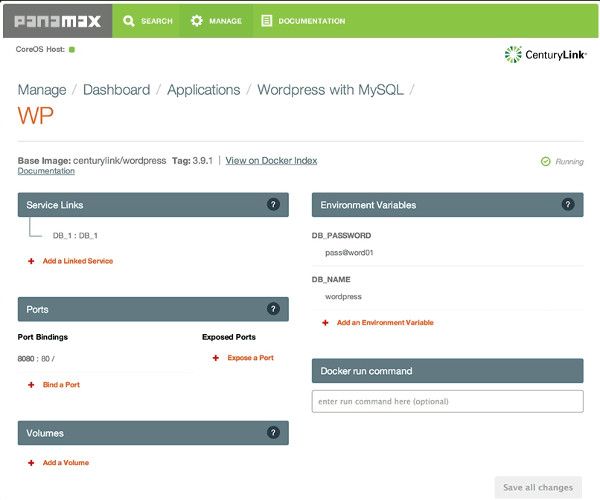The width and height of the screenshot is (600, 500).
Task: Focus the Docker run command input field
Action: click(447, 401)
